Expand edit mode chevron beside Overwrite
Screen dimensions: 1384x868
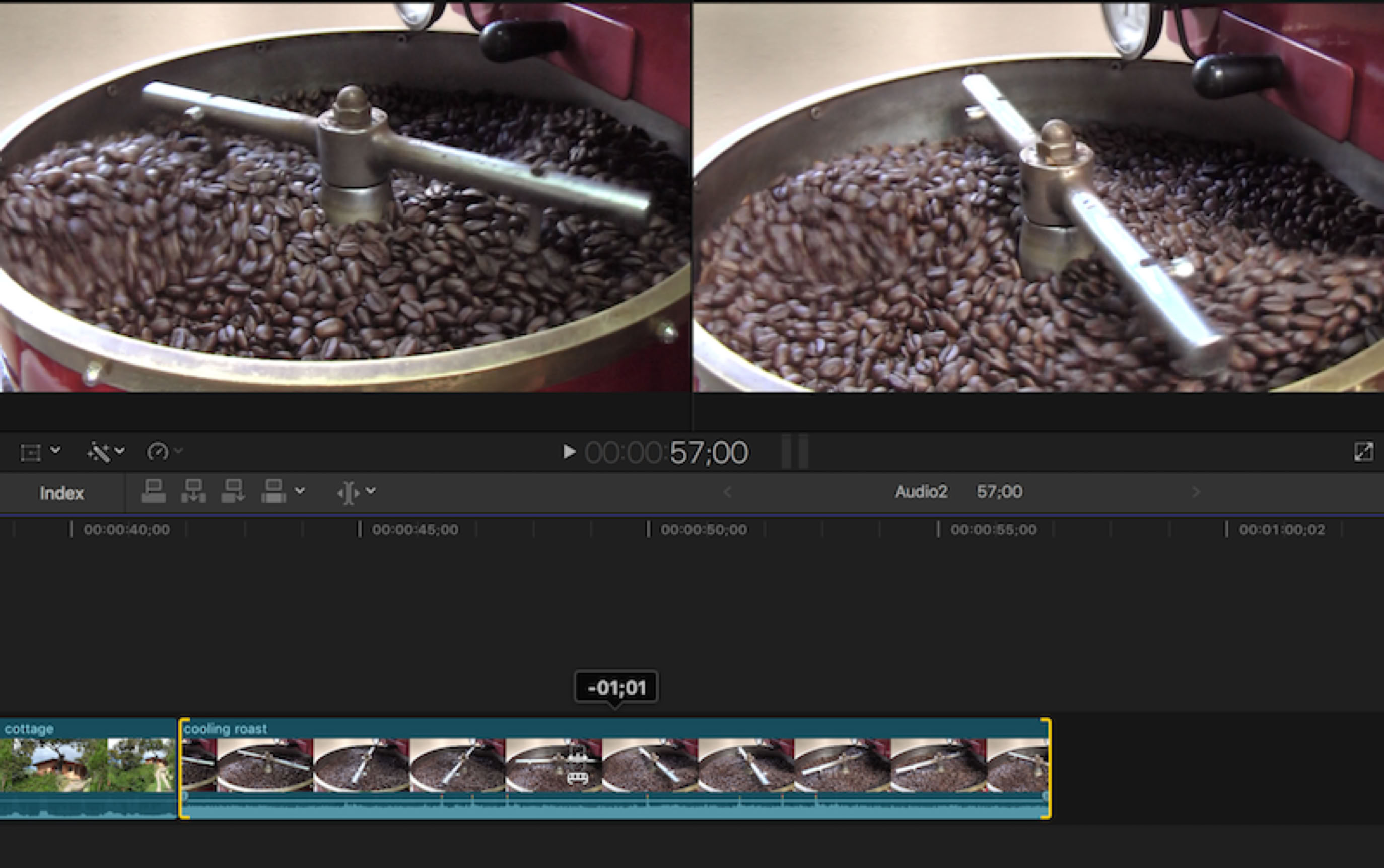[x=300, y=491]
